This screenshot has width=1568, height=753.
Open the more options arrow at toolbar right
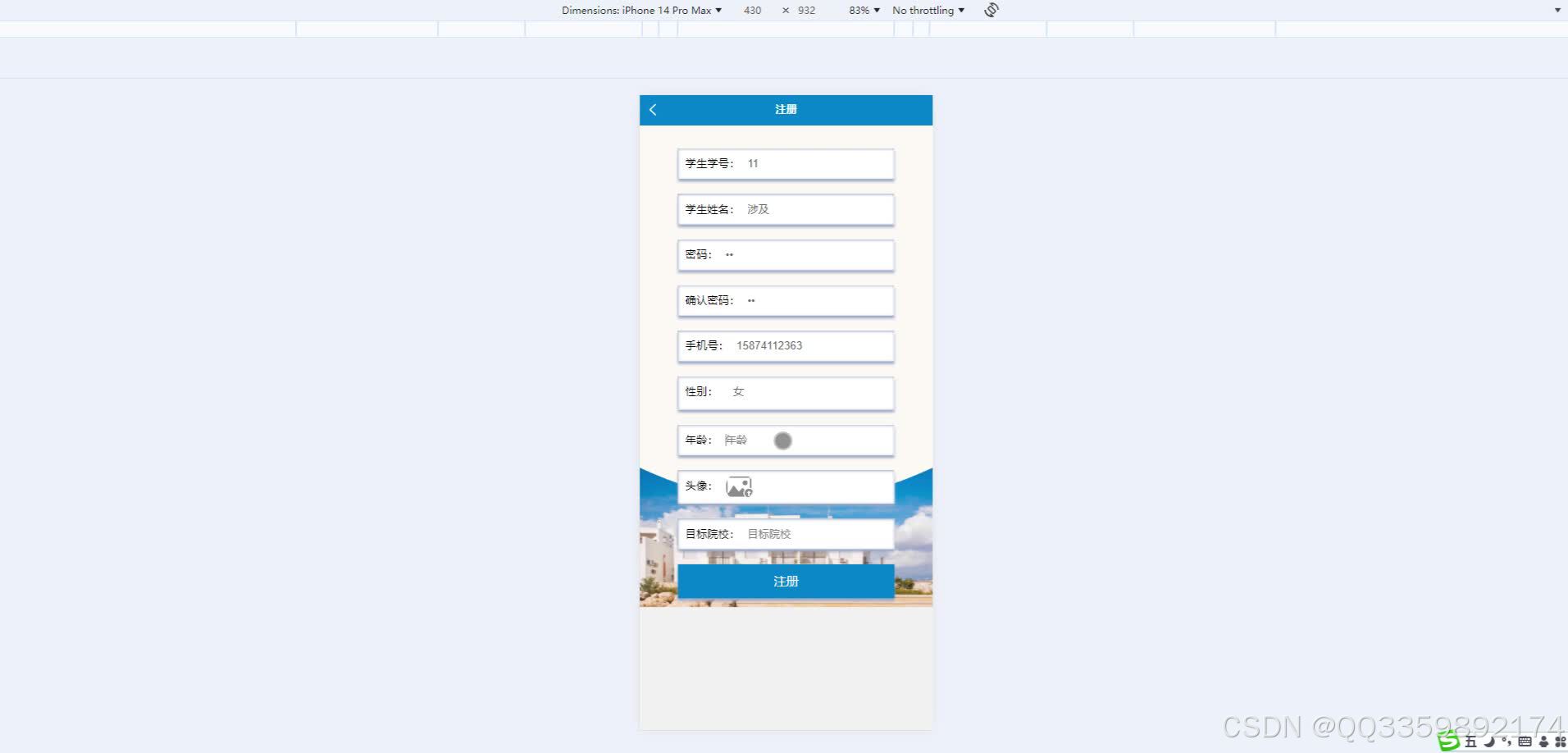1557,11
